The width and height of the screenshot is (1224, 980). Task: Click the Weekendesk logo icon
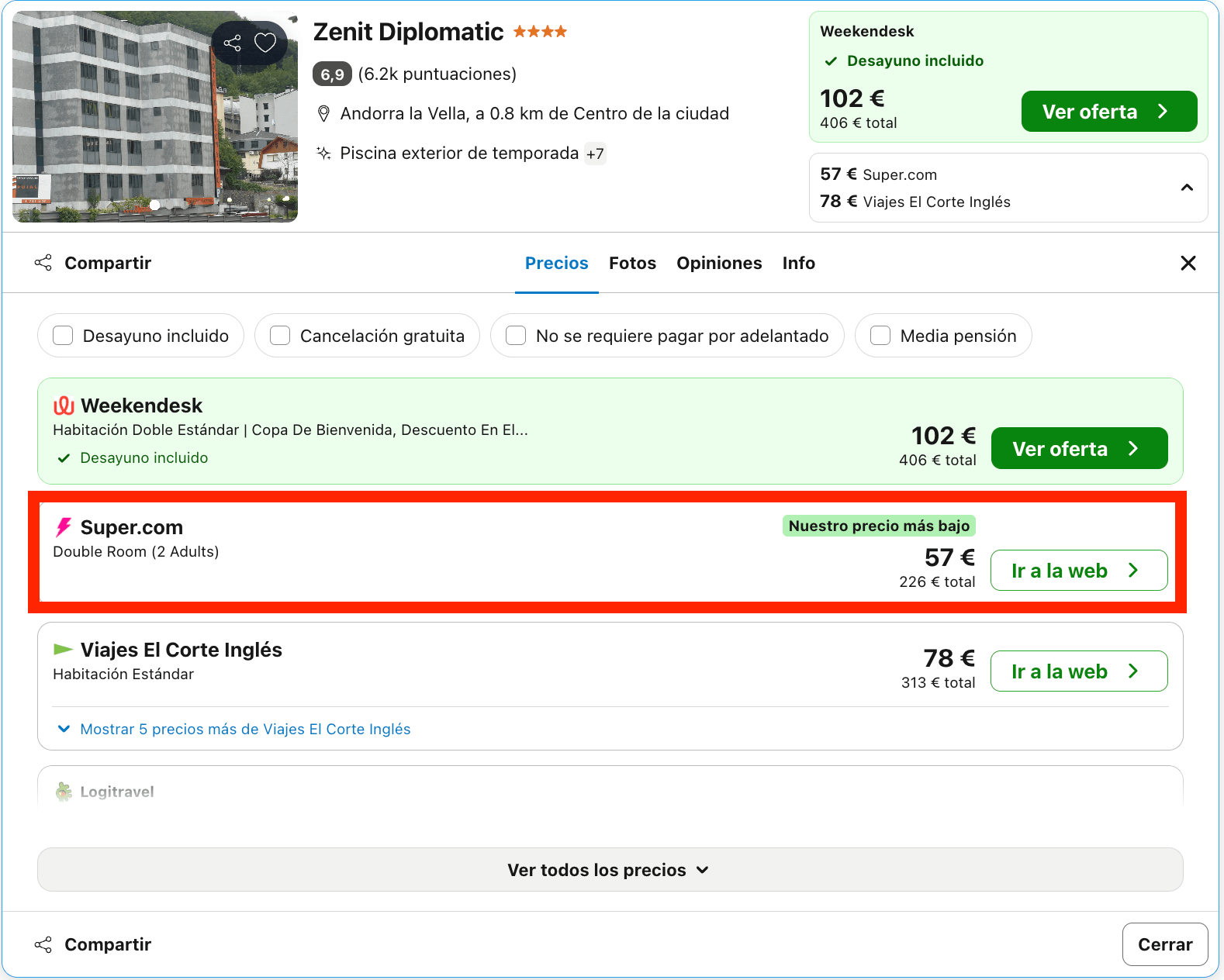pyautogui.click(x=64, y=405)
